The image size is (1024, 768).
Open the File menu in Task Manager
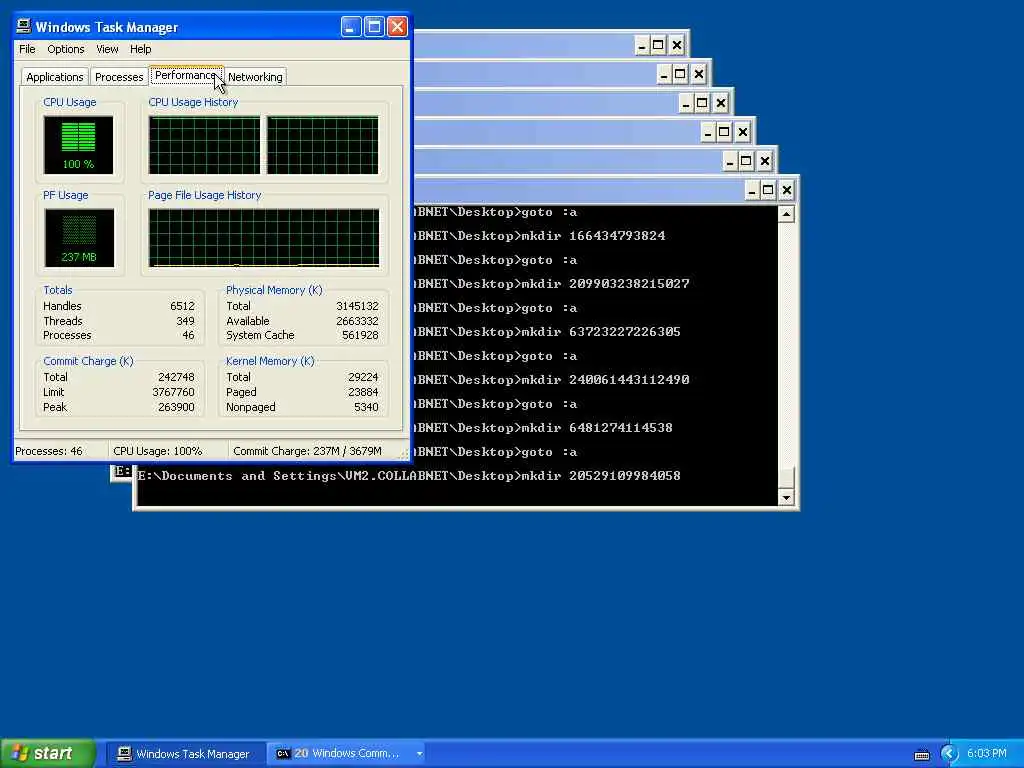click(27, 49)
